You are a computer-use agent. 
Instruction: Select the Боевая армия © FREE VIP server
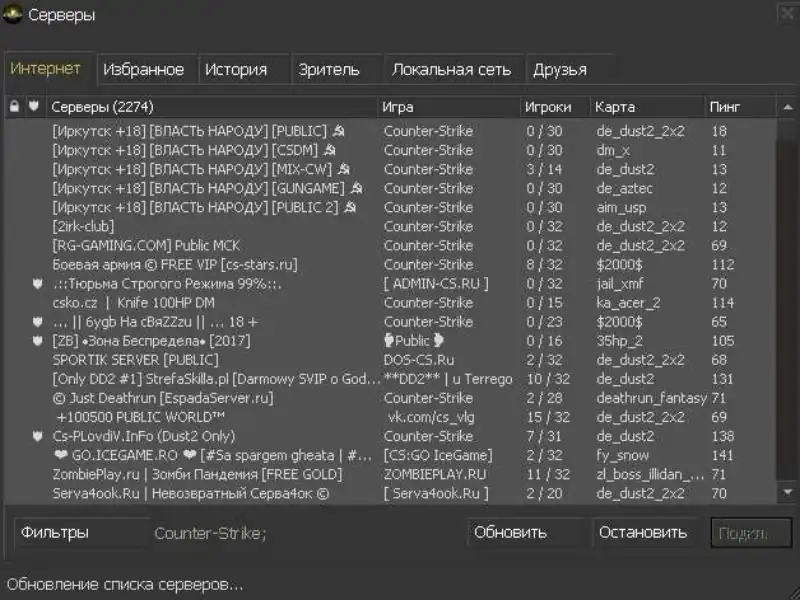[x=391, y=265]
